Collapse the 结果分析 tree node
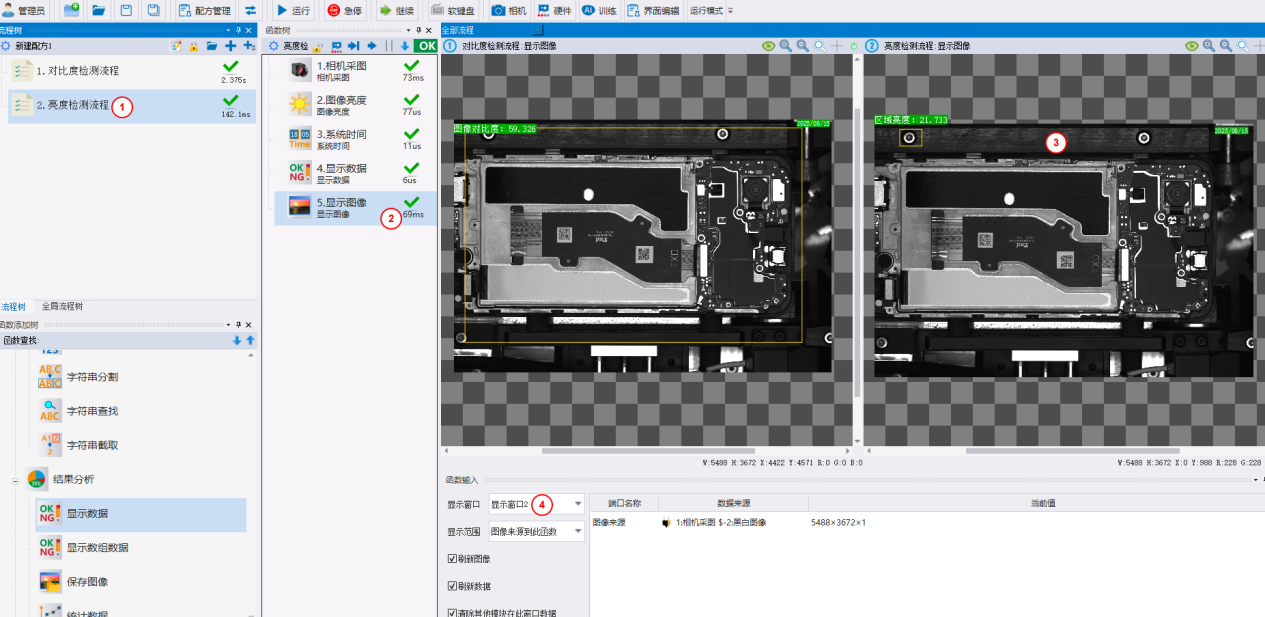Image resolution: width=1265 pixels, height=617 pixels. pyautogui.click(x=16, y=480)
